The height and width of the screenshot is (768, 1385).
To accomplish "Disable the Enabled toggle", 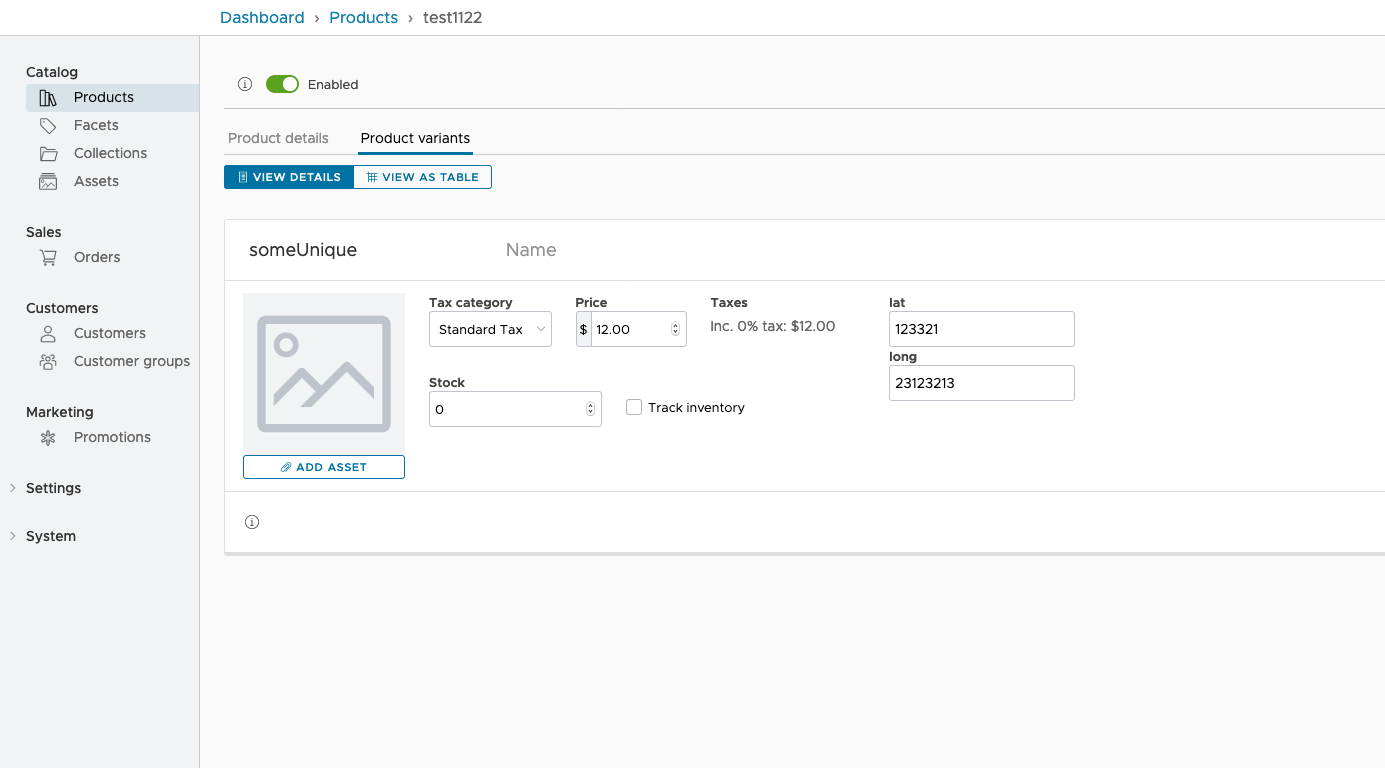I will pos(282,84).
